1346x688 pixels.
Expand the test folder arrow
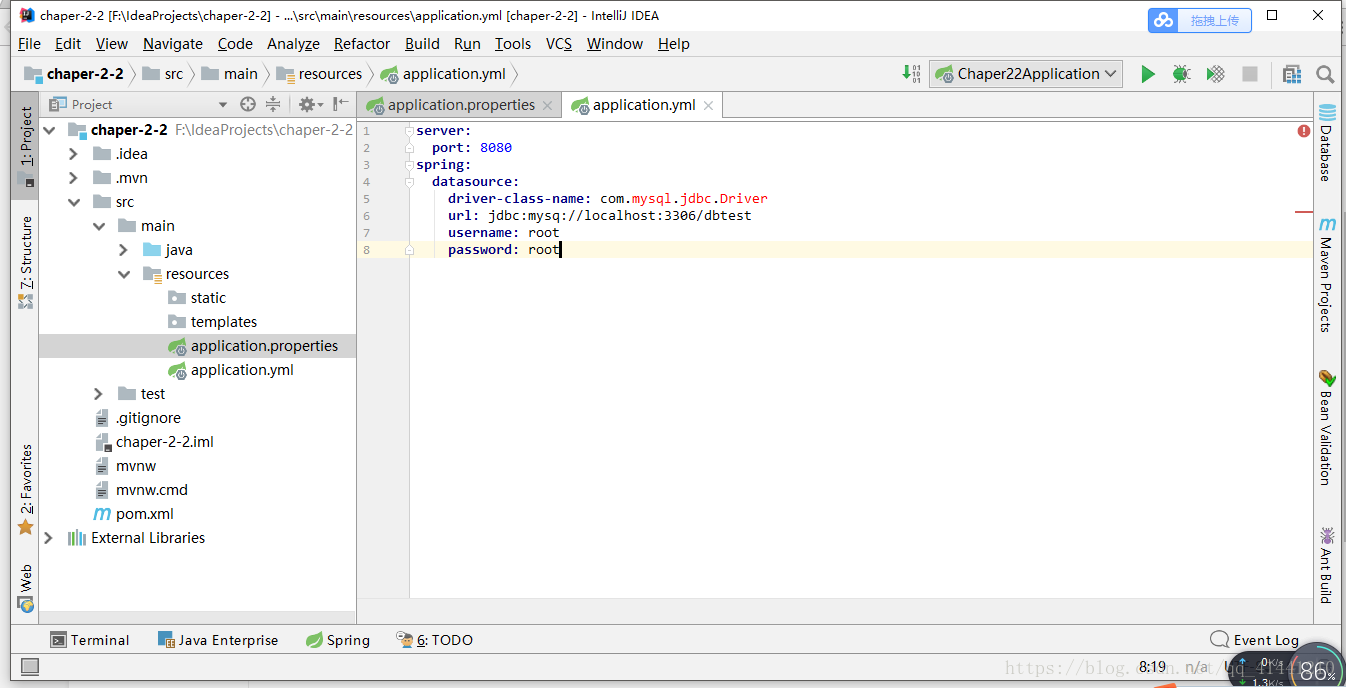[x=98, y=394]
